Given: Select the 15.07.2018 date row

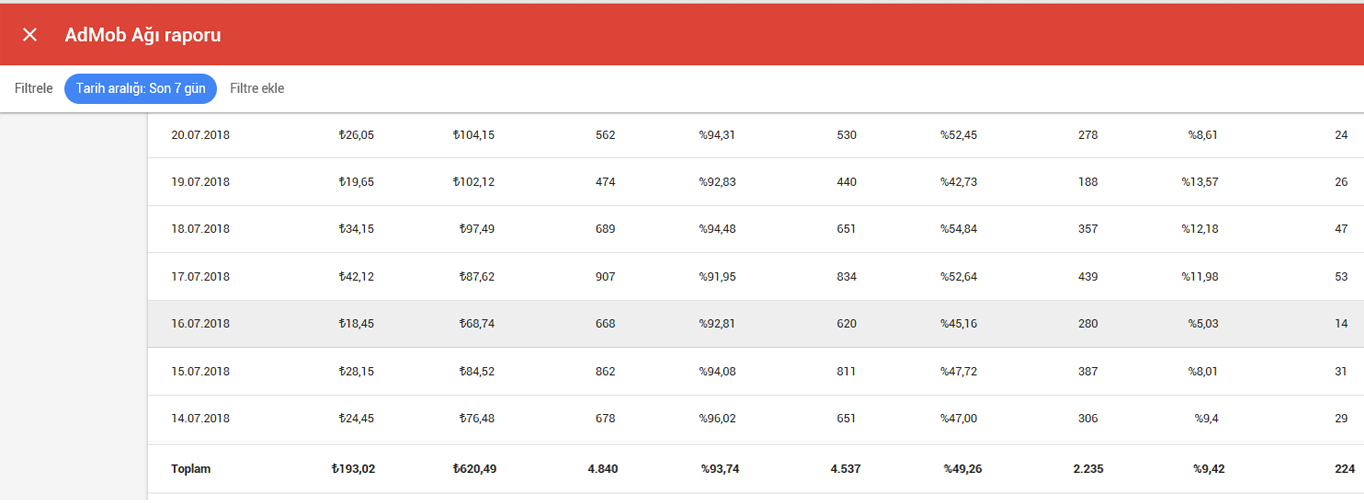Looking at the screenshot, I should [x=756, y=371].
